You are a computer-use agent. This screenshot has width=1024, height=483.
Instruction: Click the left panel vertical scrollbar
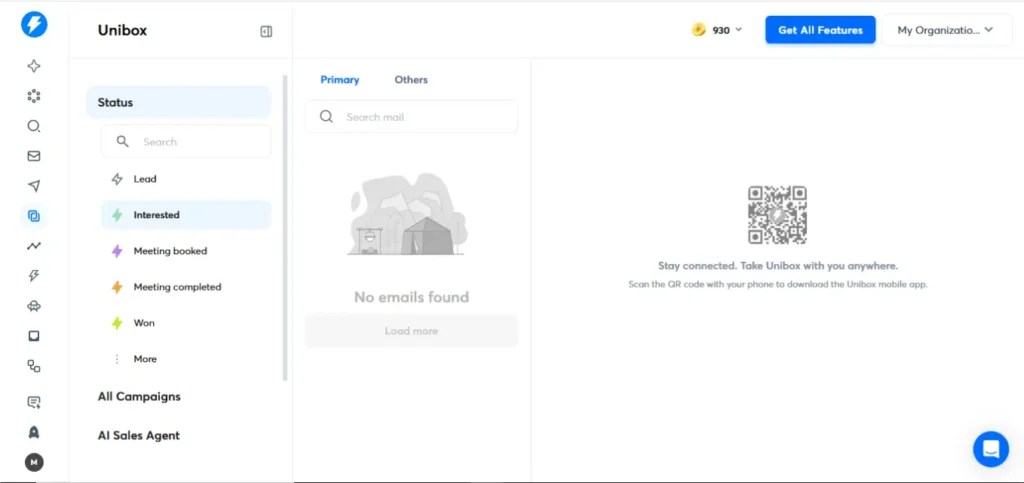(x=285, y=228)
